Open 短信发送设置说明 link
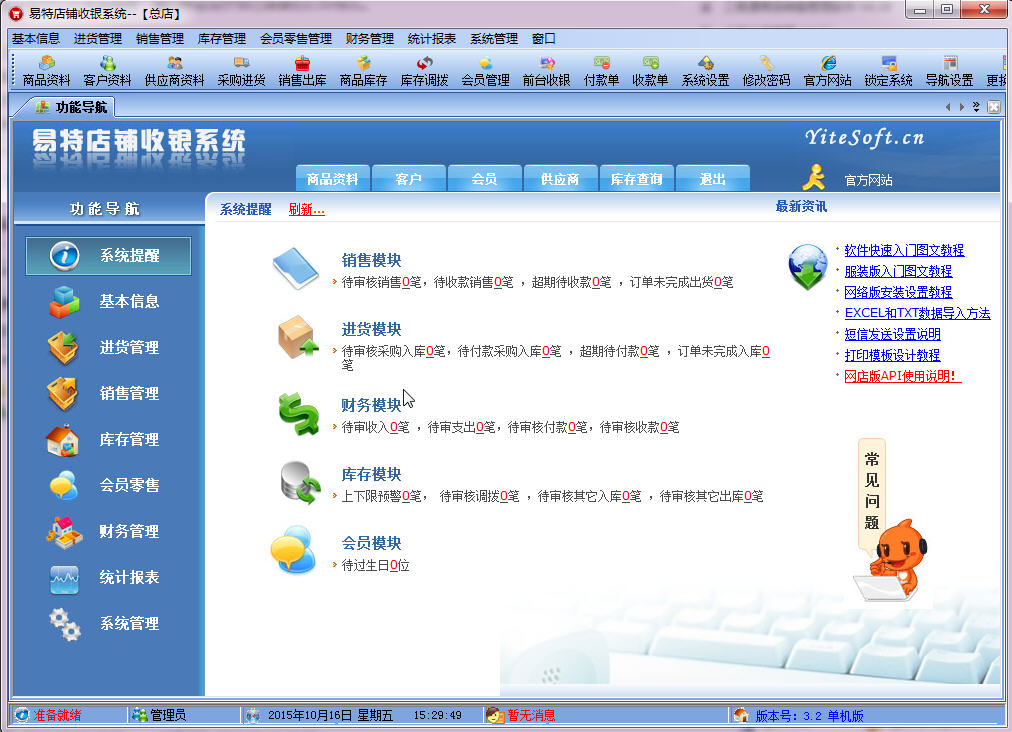Image resolution: width=1012 pixels, height=732 pixels. point(893,334)
